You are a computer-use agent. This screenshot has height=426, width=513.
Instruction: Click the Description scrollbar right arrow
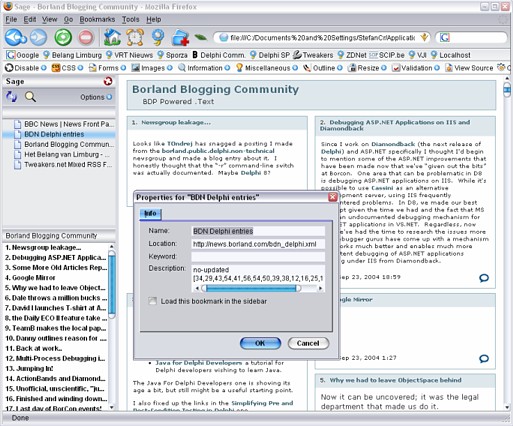[x=320, y=288]
